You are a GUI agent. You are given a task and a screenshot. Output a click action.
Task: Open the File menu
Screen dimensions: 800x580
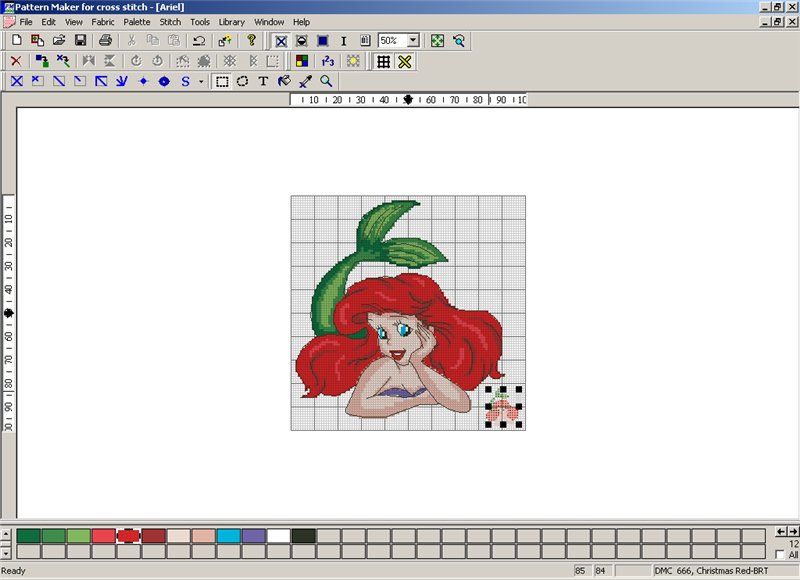pyautogui.click(x=26, y=22)
